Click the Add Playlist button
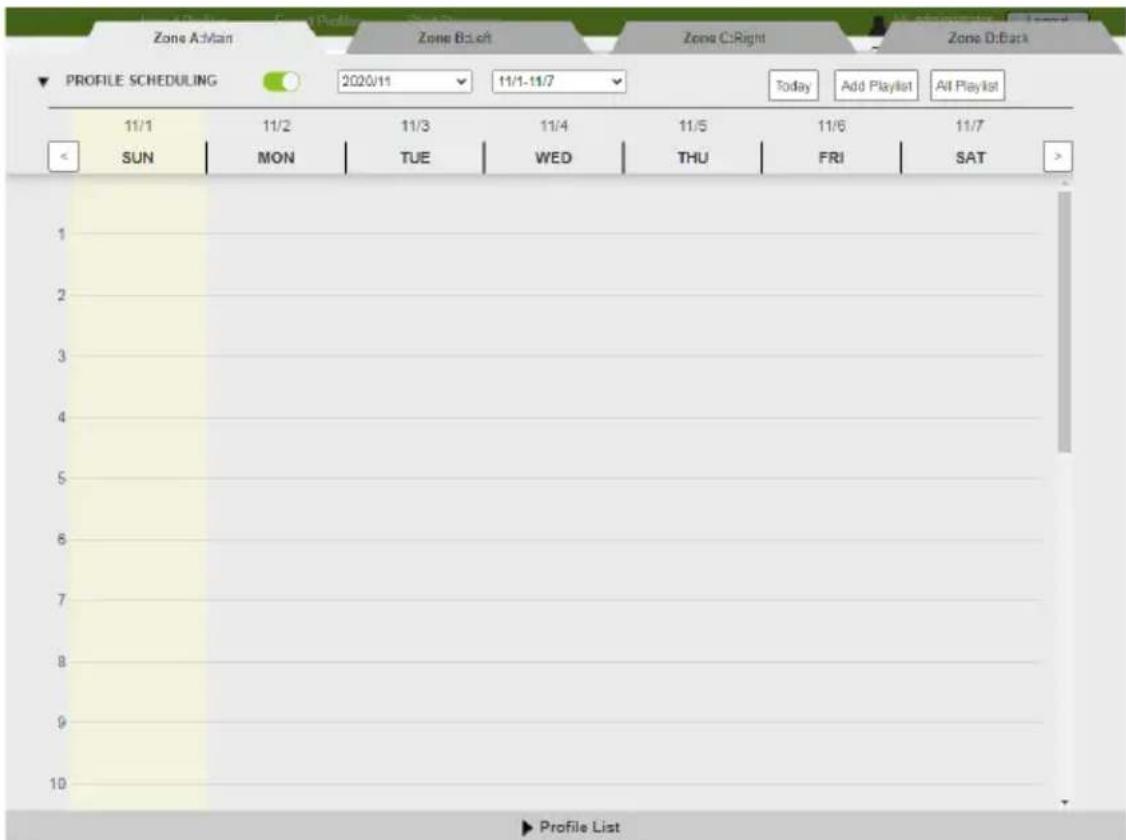This screenshot has height=840, width=1126. 876,86
